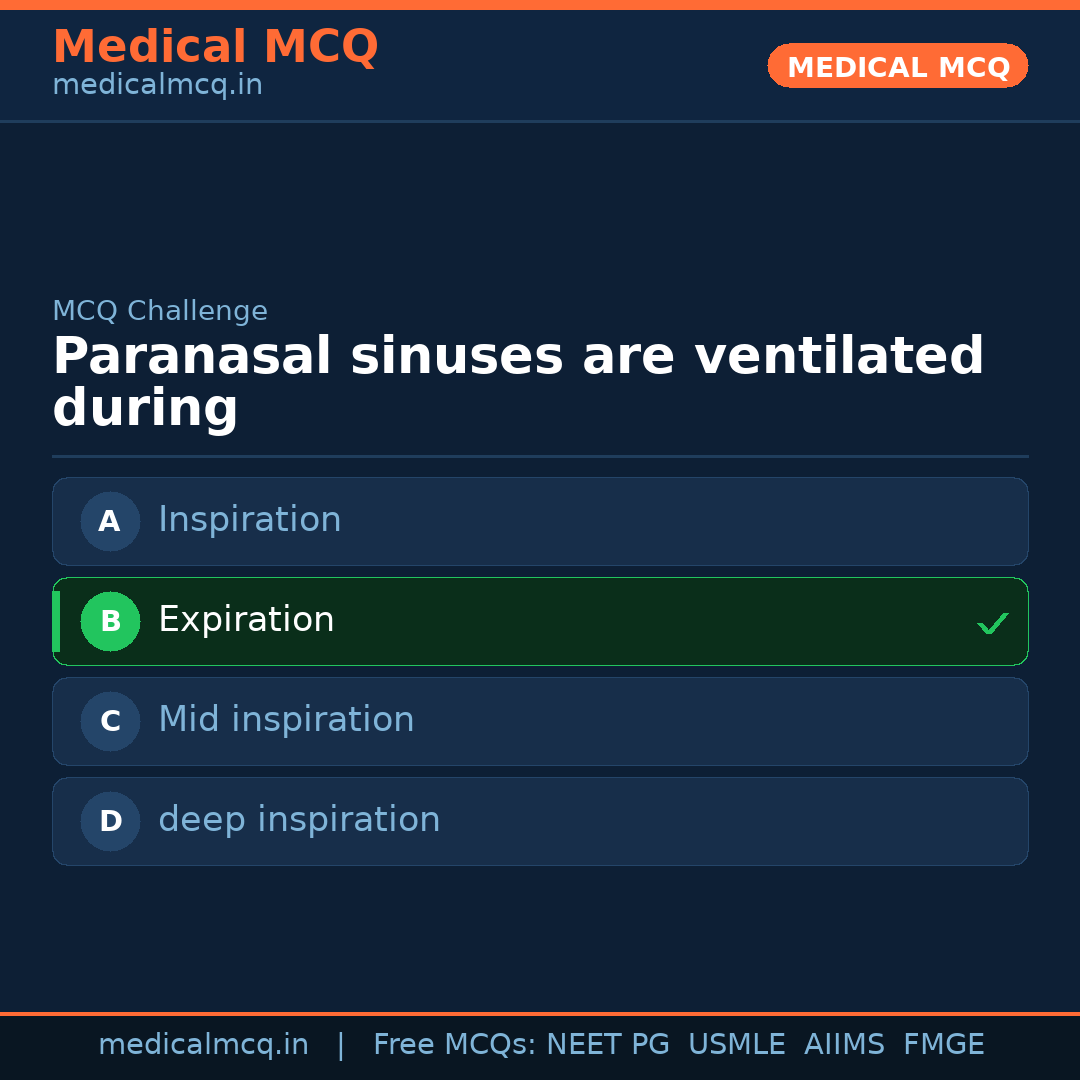Click USMLE in the footer
This screenshot has height=1080, width=1080.
[x=736, y=1045]
